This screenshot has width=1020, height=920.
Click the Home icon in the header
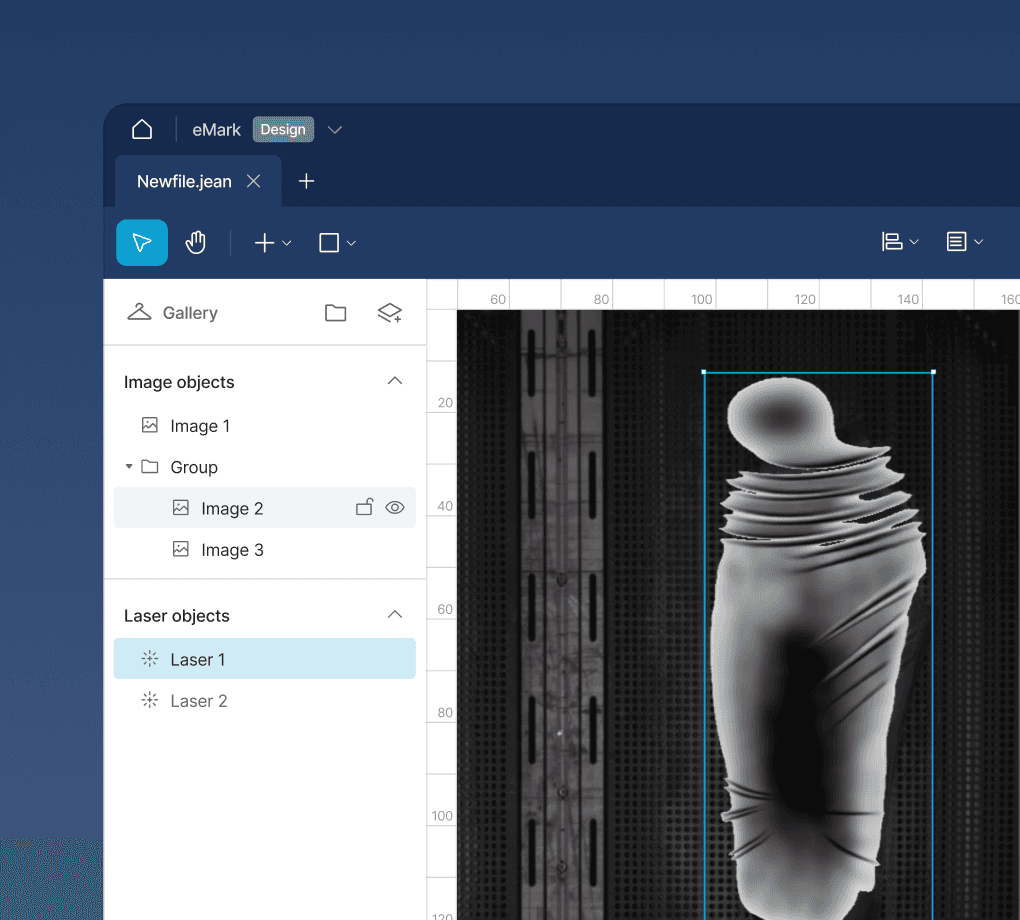[x=141, y=128]
